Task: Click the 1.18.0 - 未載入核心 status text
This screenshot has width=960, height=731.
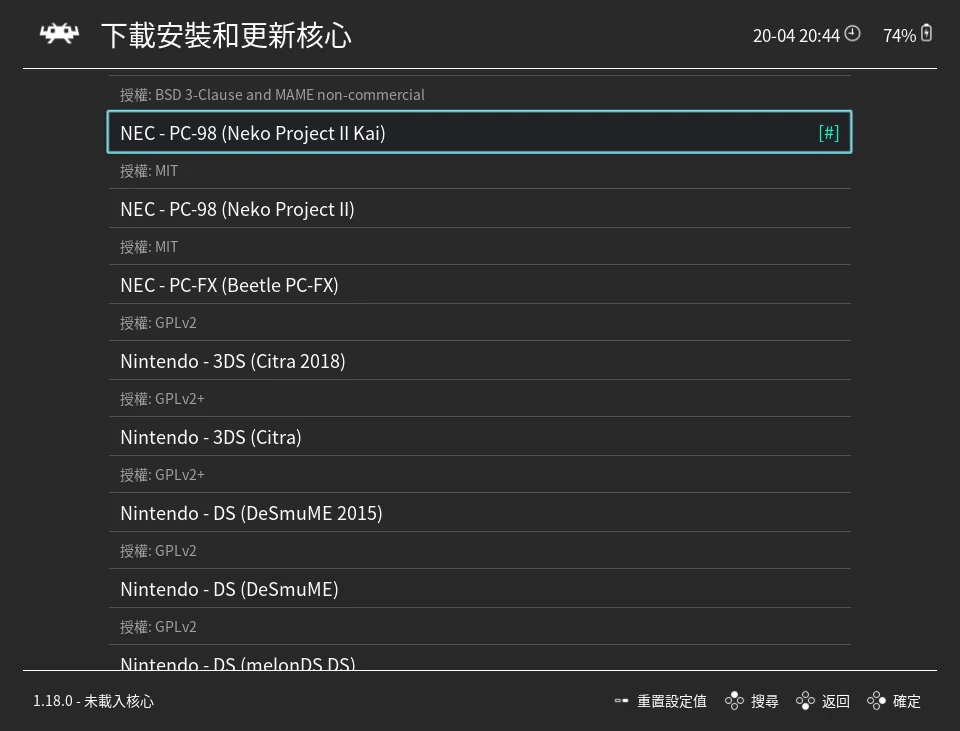Action: [x=93, y=701]
